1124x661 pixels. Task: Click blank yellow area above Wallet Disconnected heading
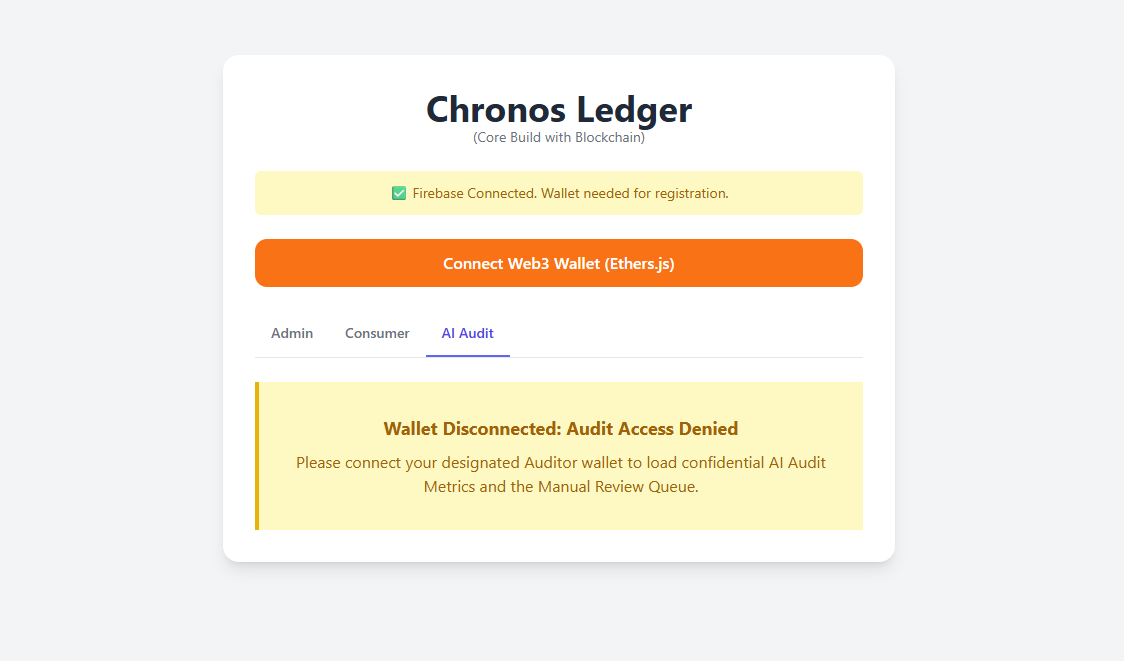[560, 398]
